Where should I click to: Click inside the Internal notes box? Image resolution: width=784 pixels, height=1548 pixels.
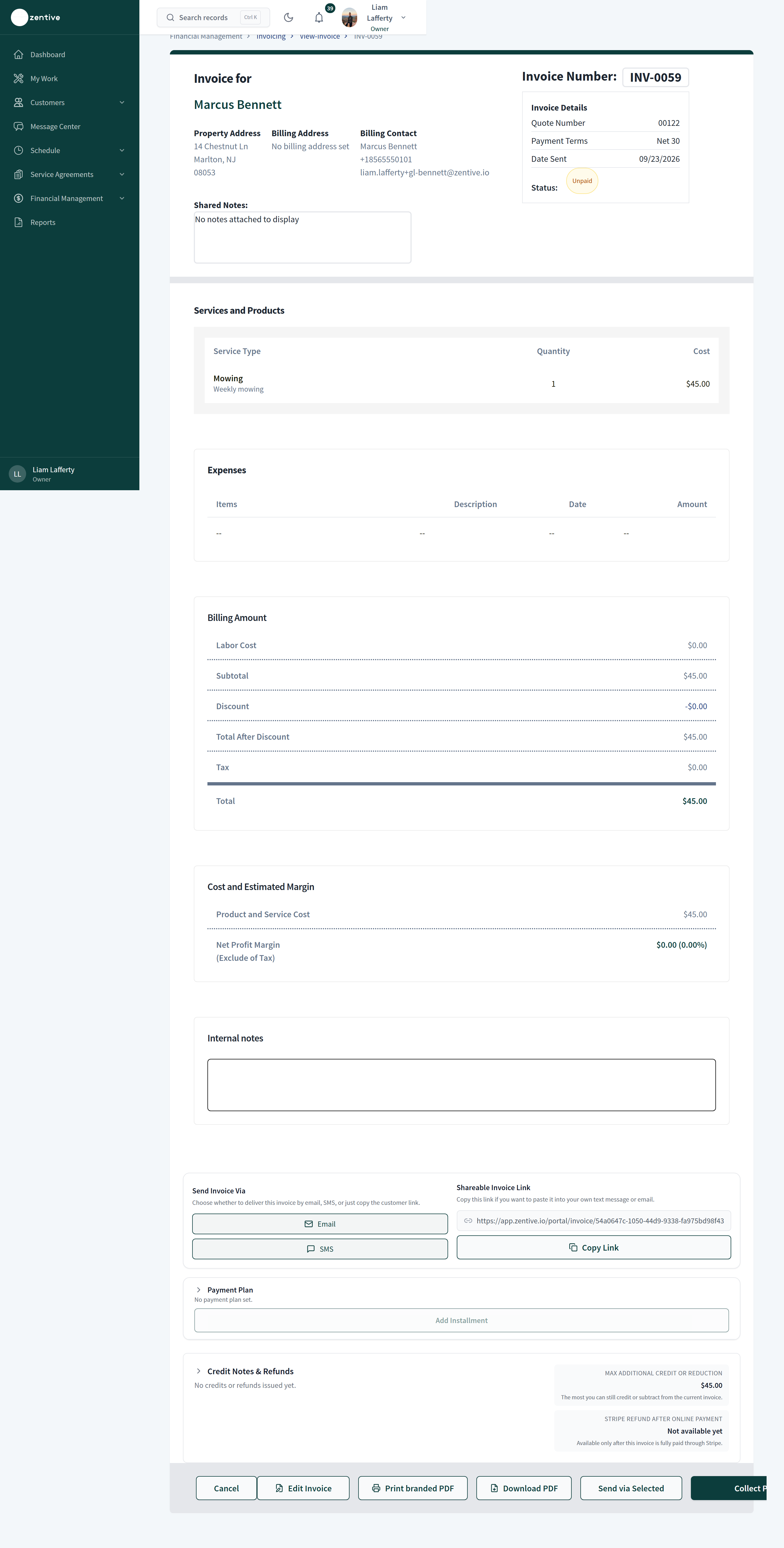click(461, 1084)
